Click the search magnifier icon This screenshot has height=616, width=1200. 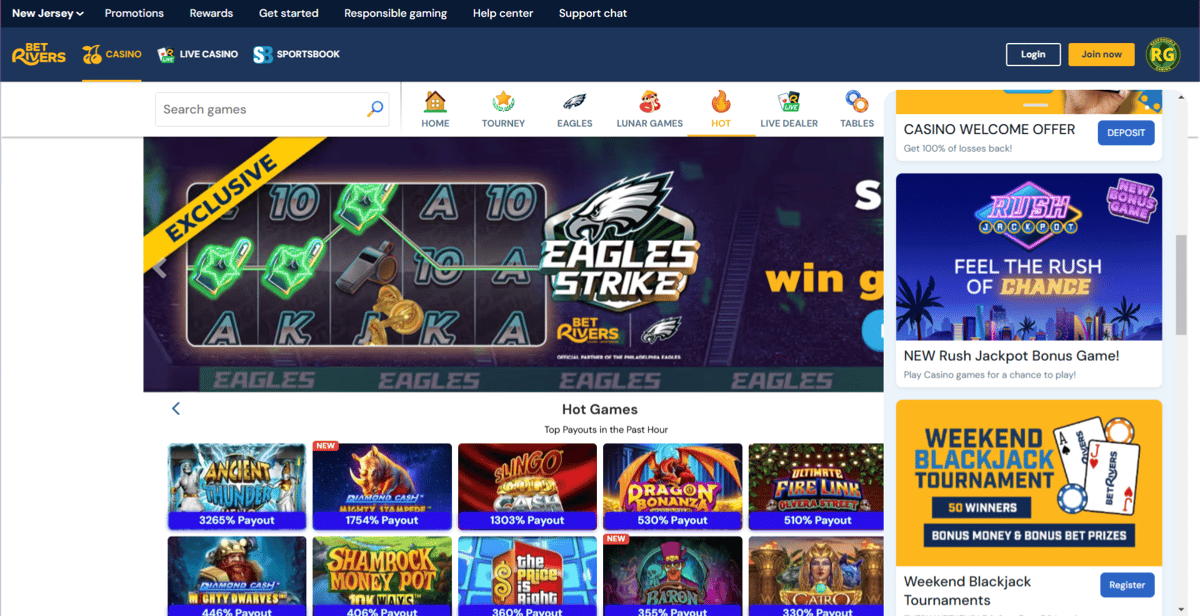(375, 109)
